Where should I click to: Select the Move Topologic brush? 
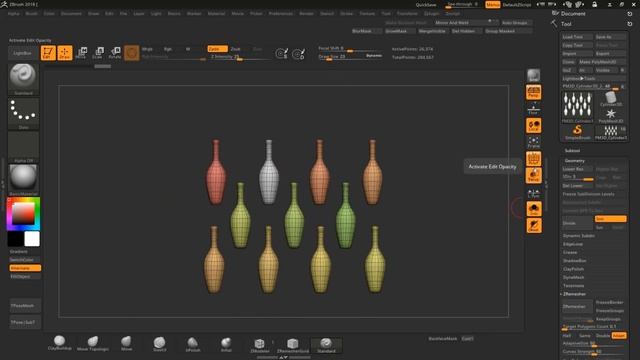[x=93, y=343]
